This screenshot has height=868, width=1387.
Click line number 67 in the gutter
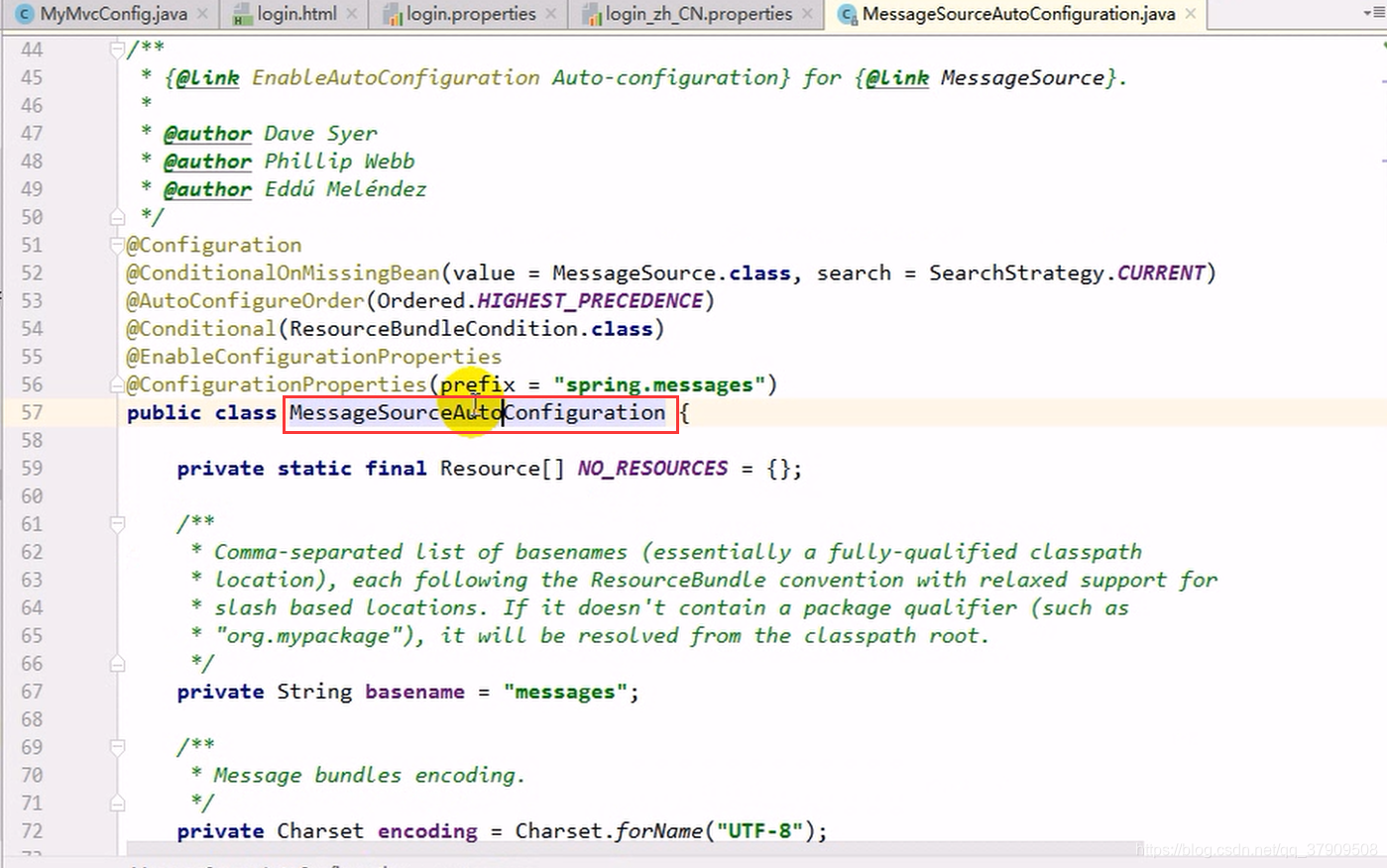[32, 692]
